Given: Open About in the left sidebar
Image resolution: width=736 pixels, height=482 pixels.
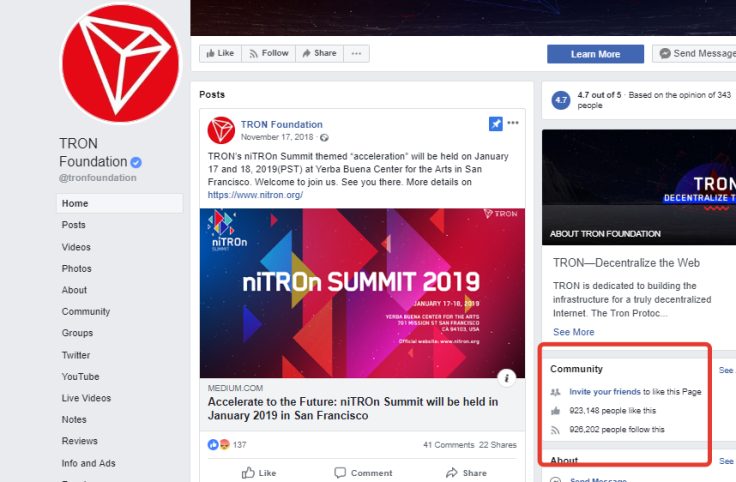Looking at the screenshot, I should click(x=74, y=290).
